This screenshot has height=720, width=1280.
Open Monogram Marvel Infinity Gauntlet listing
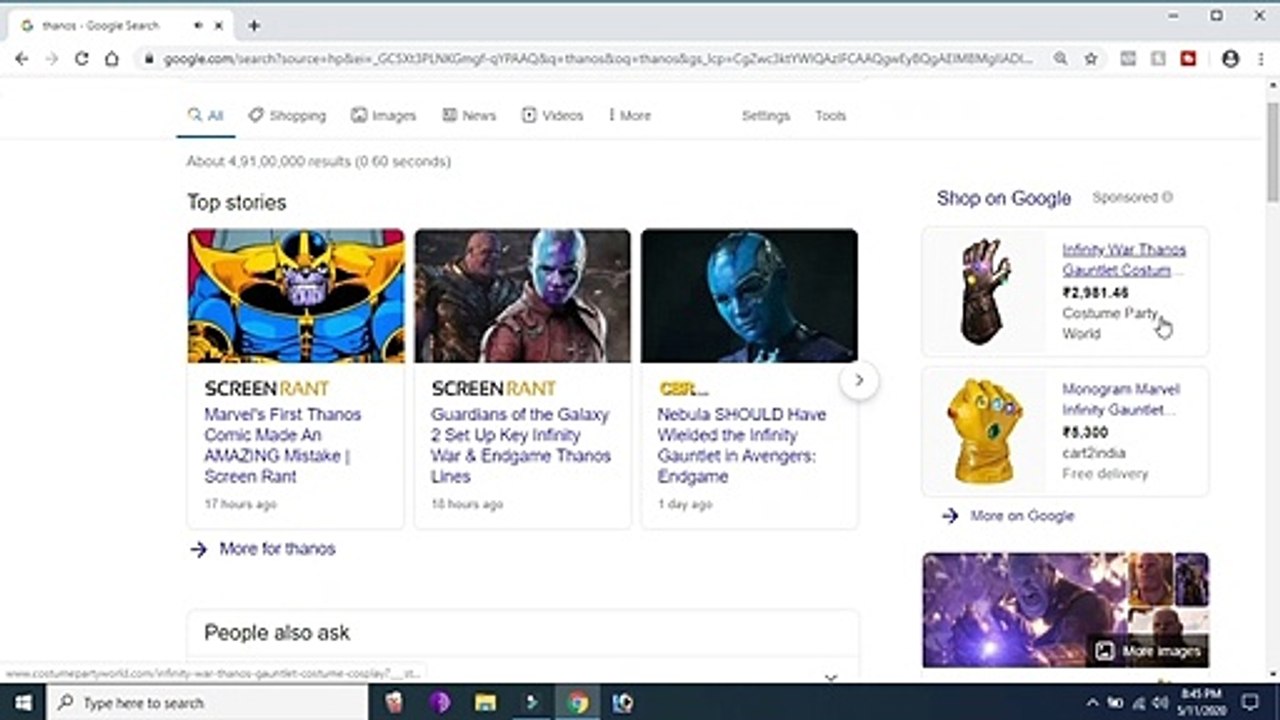(x=1121, y=400)
